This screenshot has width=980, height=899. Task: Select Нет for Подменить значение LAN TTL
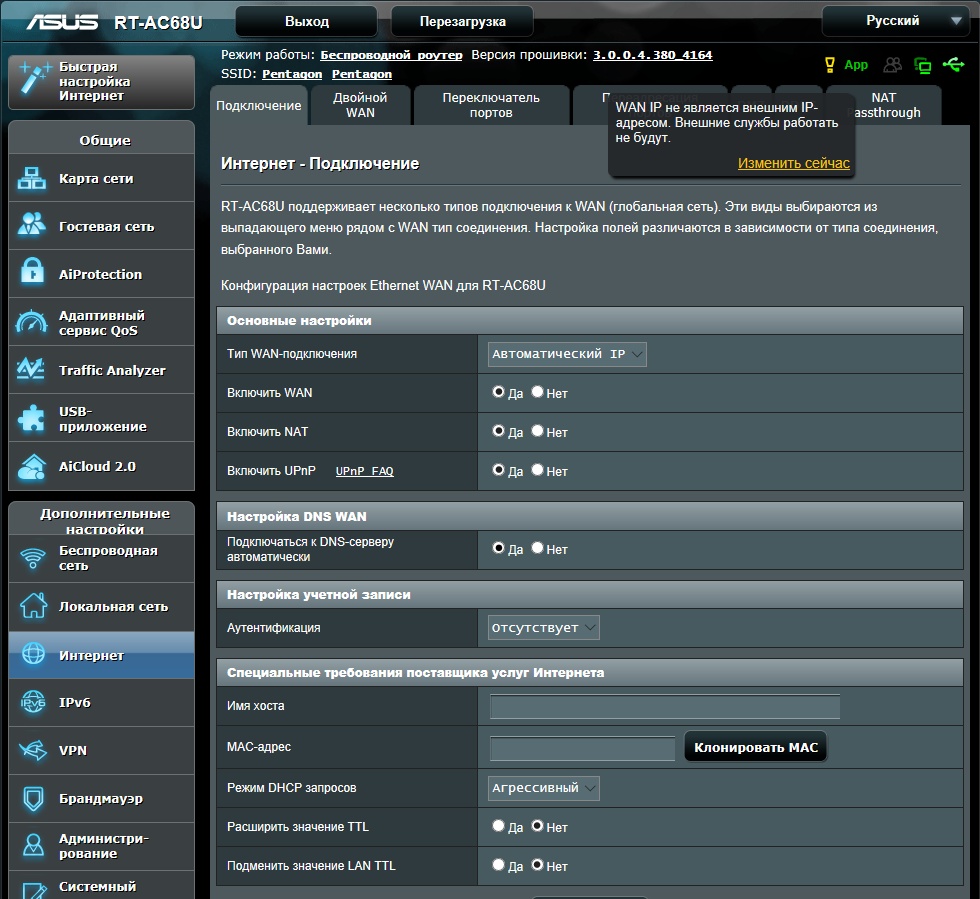coord(537,865)
